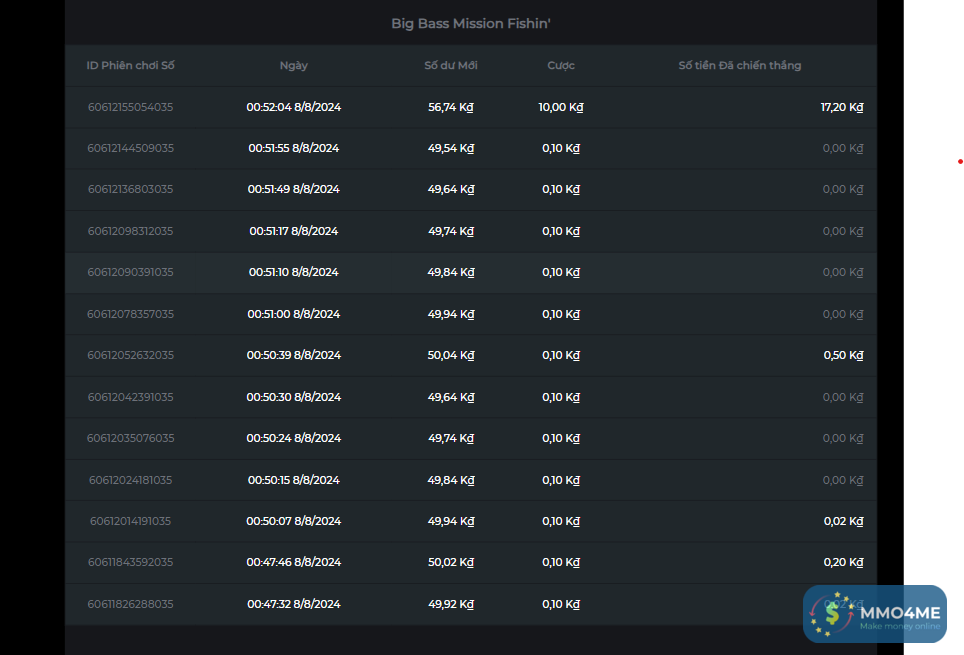This screenshot has height=655, width=964.
Task: Open session ID 60612155054035
Action: (x=130, y=107)
